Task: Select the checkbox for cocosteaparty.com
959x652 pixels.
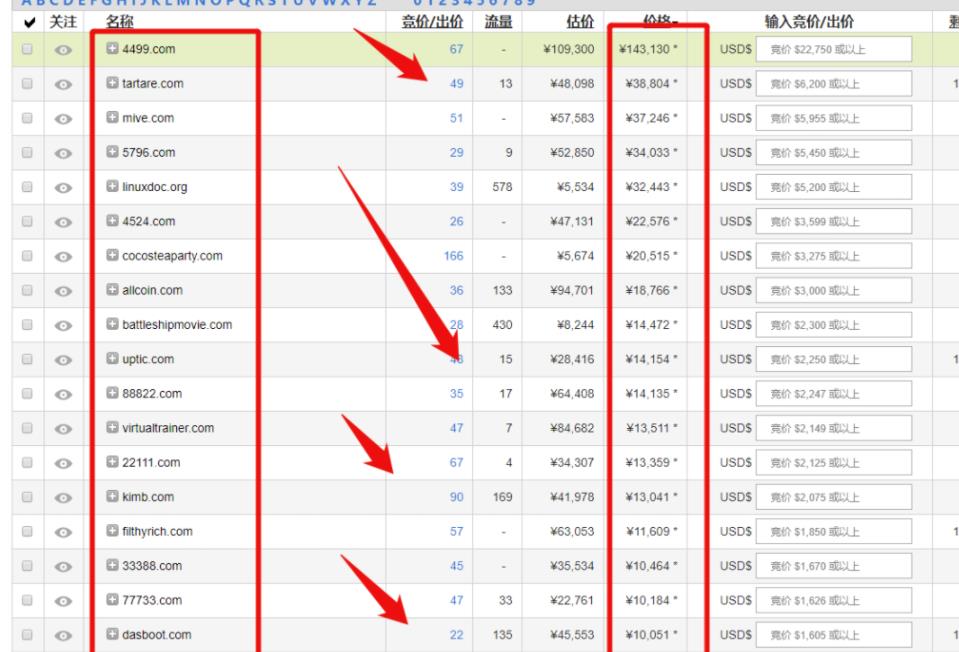Action: pos(26,256)
